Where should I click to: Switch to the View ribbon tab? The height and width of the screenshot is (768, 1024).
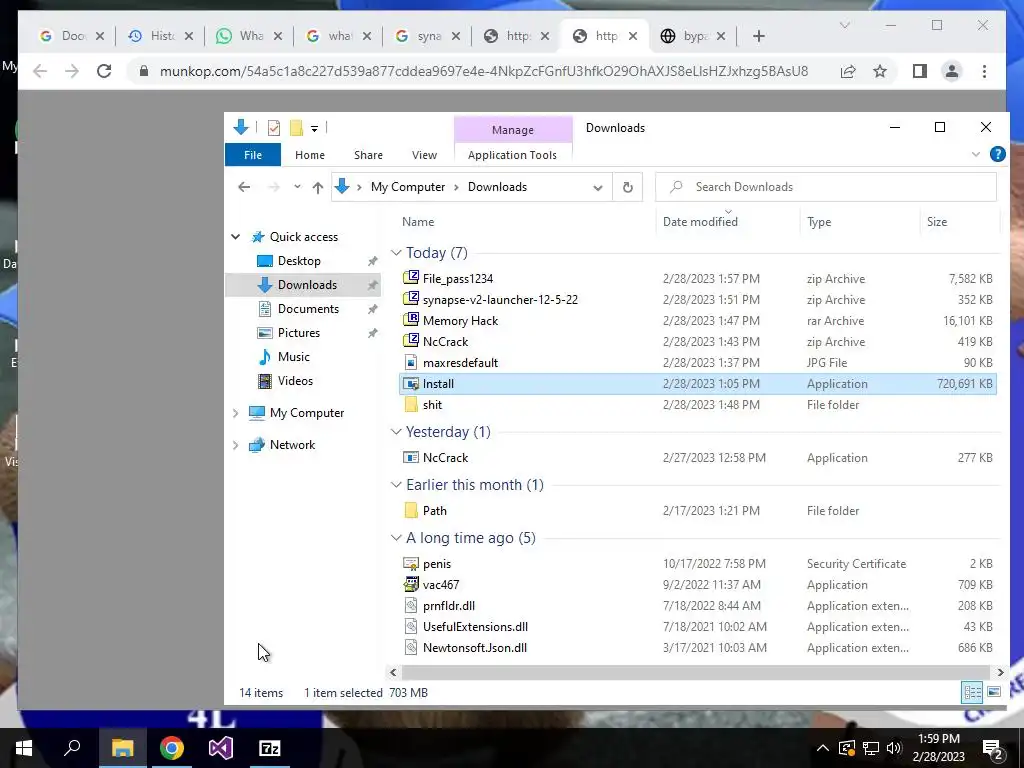pos(424,155)
